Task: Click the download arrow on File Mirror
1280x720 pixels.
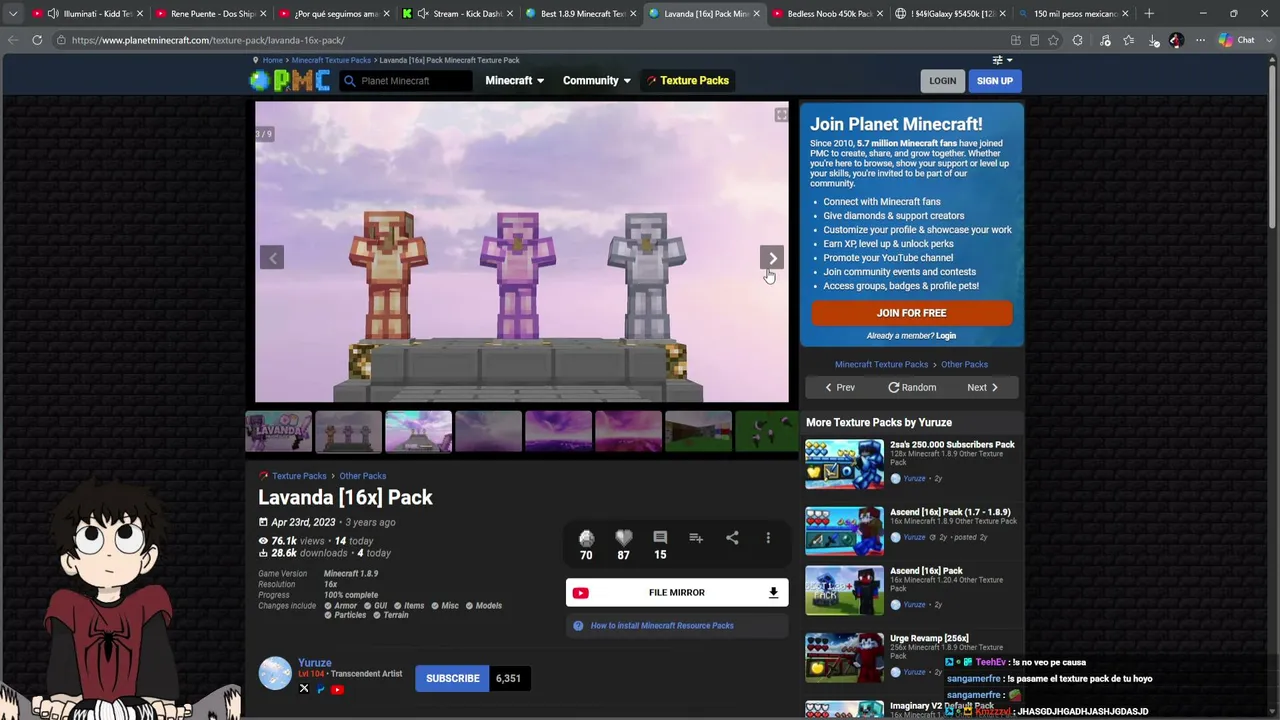Action: (x=773, y=593)
